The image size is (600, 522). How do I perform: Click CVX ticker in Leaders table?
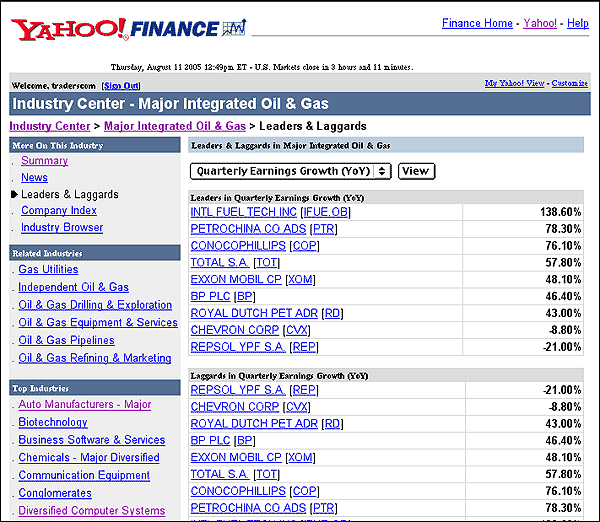[x=297, y=330]
